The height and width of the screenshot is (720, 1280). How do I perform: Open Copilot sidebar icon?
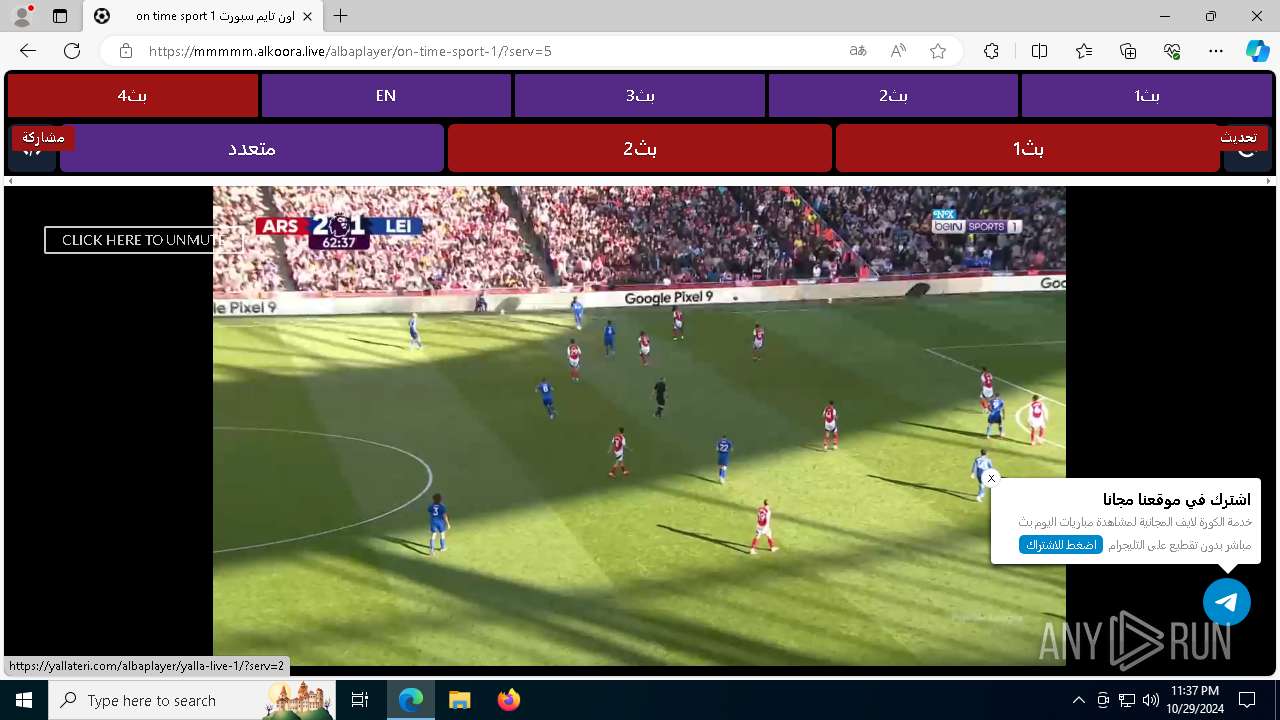[1257, 51]
